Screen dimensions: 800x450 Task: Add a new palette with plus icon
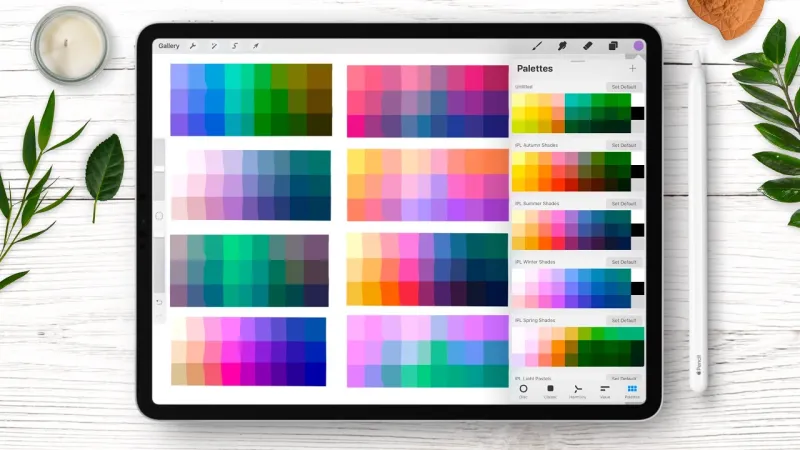633,68
